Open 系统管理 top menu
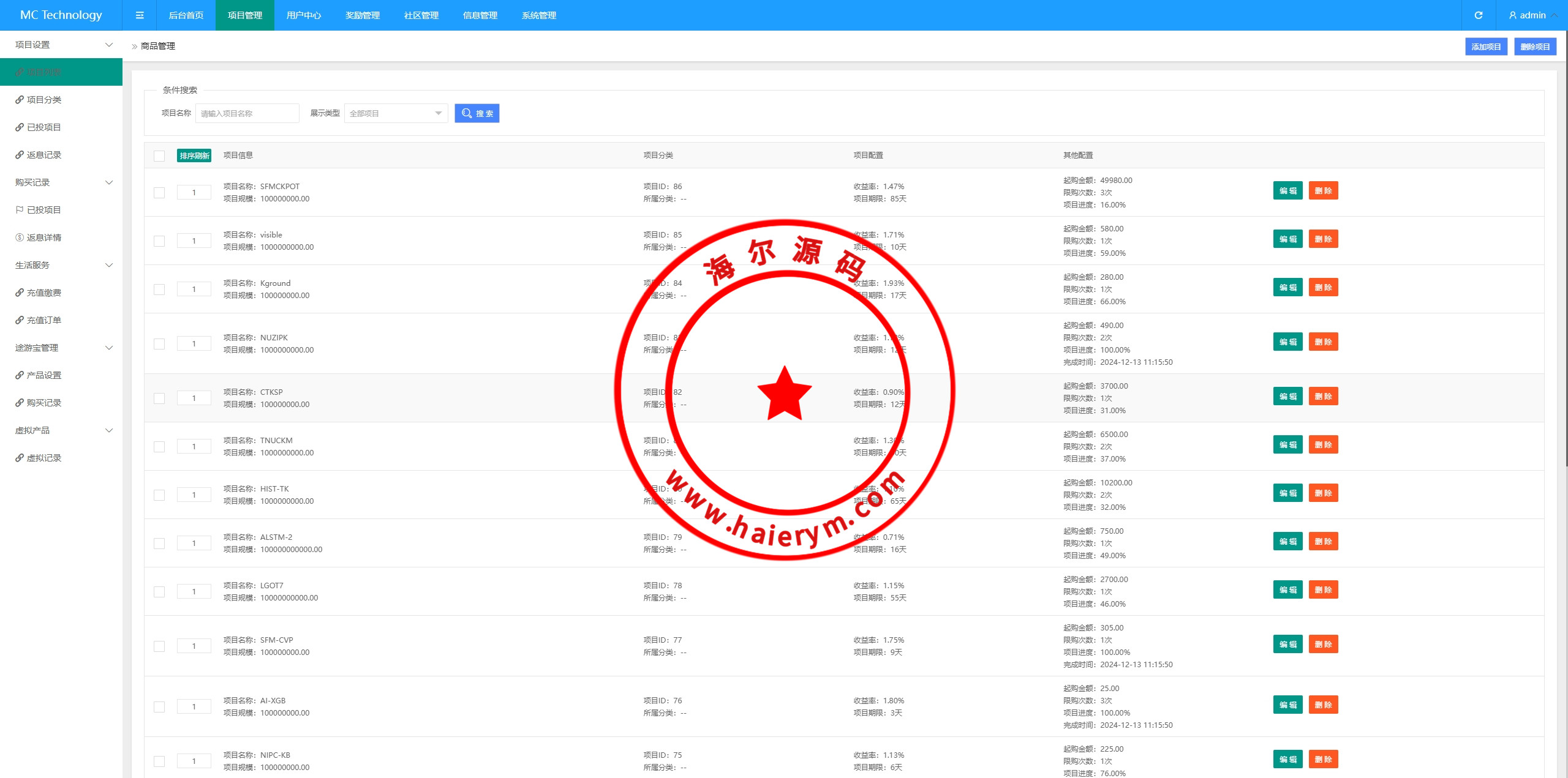The width and height of the screenshot is (1568, 778). pyautogui.click(x=539, y=15)
